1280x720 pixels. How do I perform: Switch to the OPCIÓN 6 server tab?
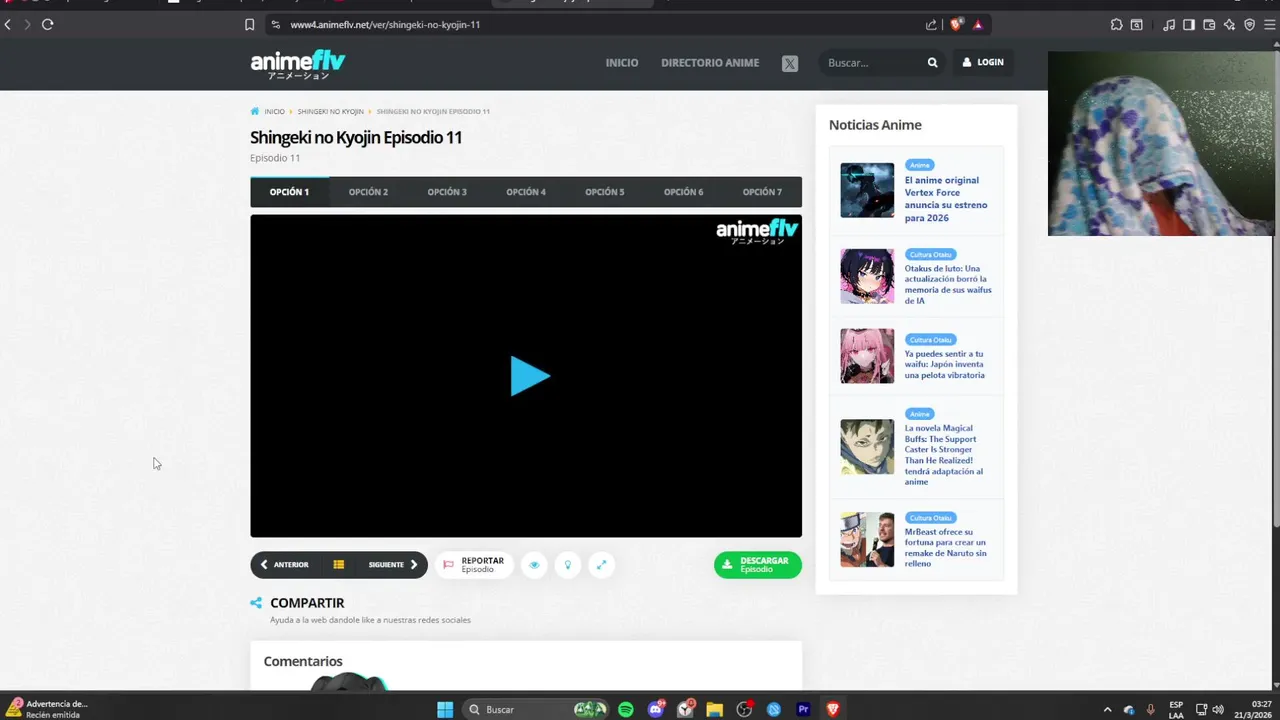coord(684,192)
